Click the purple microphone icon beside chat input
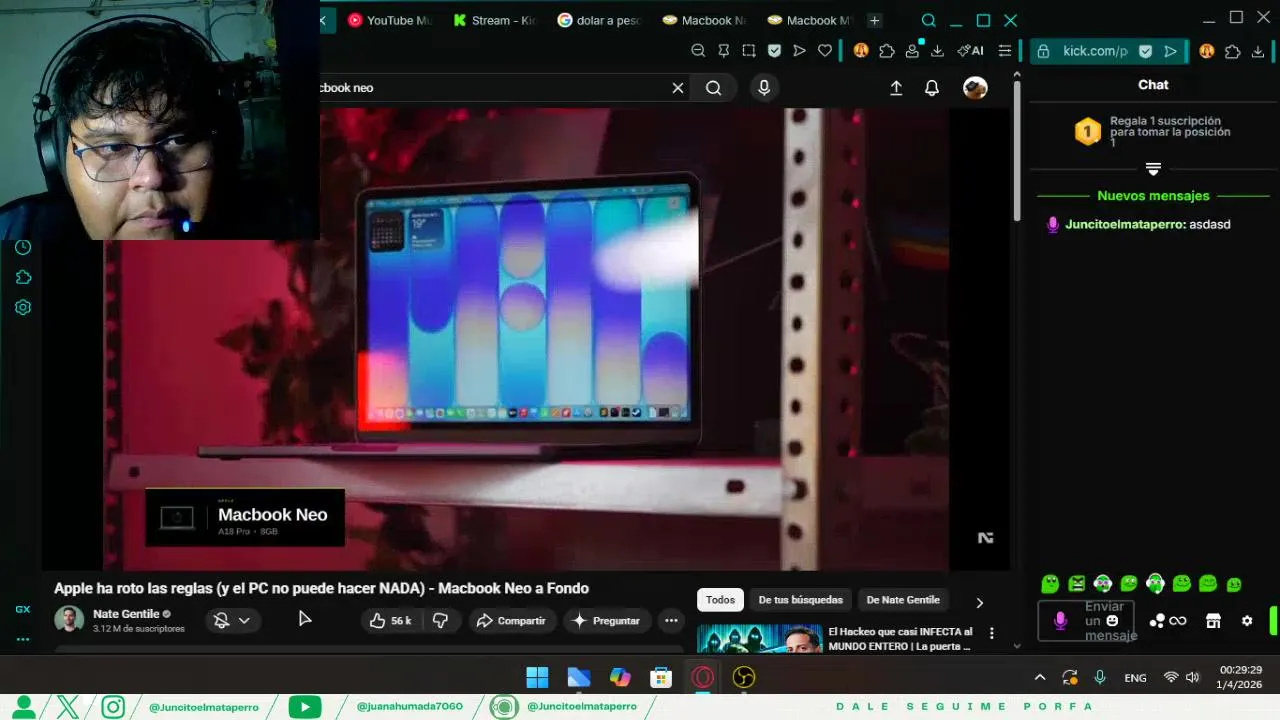Viewport: 1280px width, 720px height. (1061, 621)
